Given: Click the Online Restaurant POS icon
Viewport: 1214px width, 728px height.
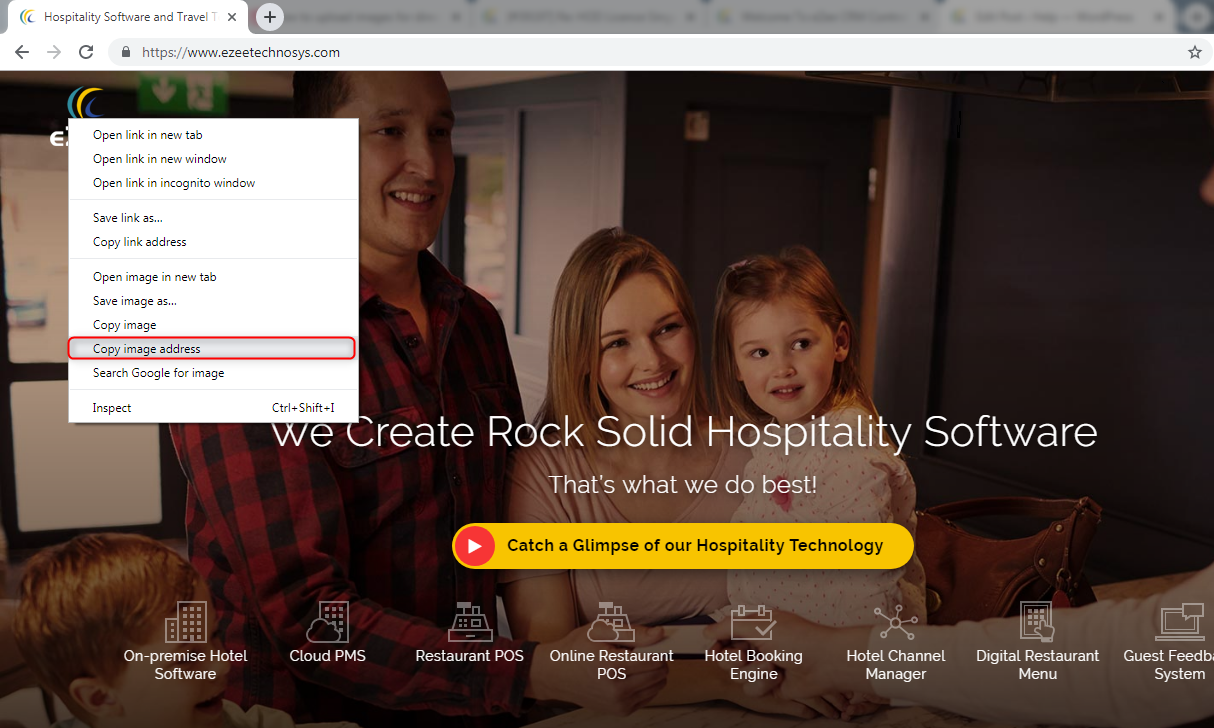Looking at the screenshot, I should (611, 621).
